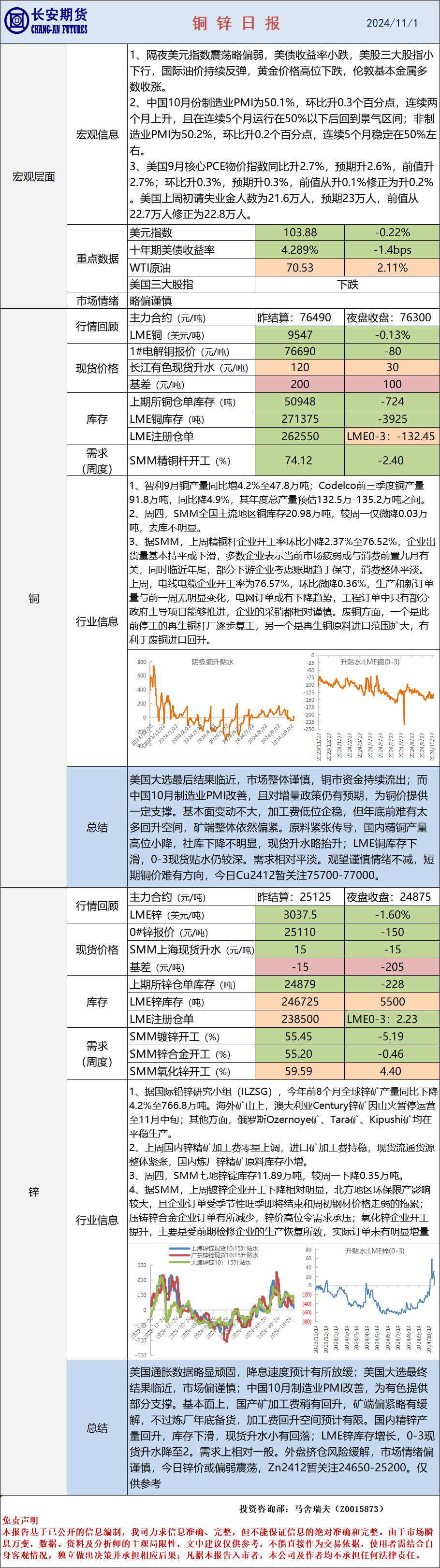The height and width of the screenshot is (1568, 440).
Task: Click the -3925 LME copper stock change
Action: point(392,419)
